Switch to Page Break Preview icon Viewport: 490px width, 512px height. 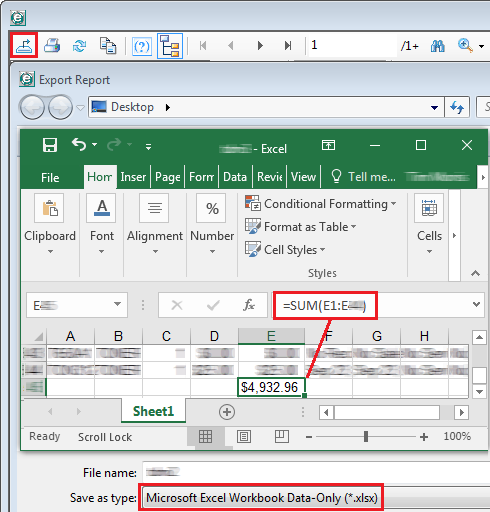282,436
